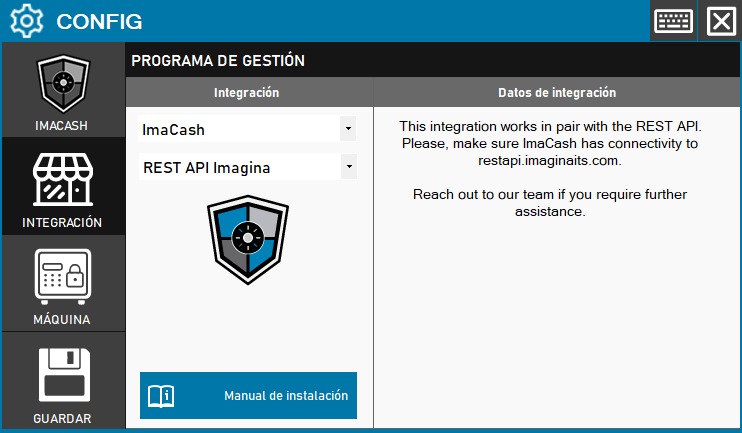Open the on-screen keyboard
Screen dimensions: 742x433
pos(675,21)
